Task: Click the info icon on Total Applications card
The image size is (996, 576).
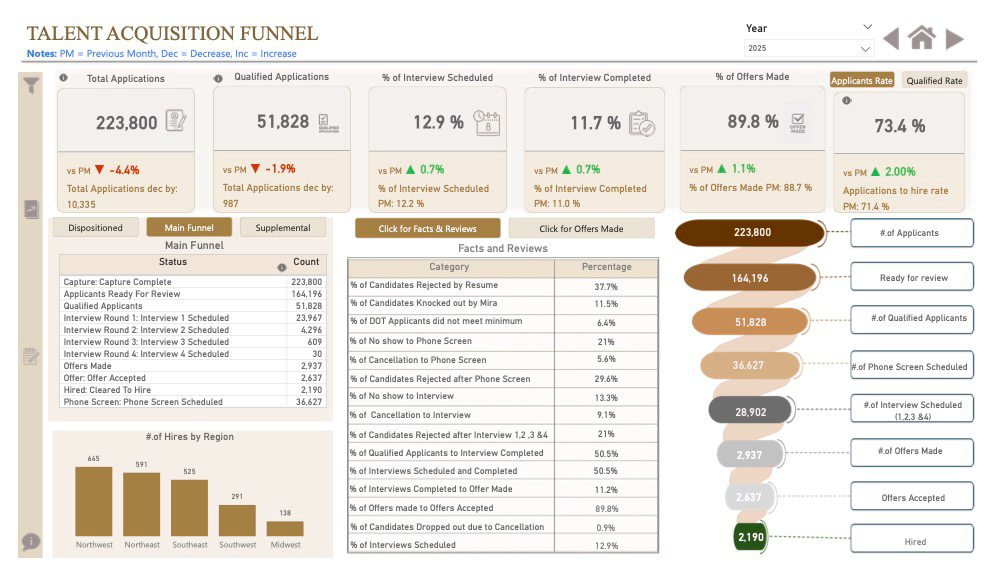Action: (x=65, y=77)
